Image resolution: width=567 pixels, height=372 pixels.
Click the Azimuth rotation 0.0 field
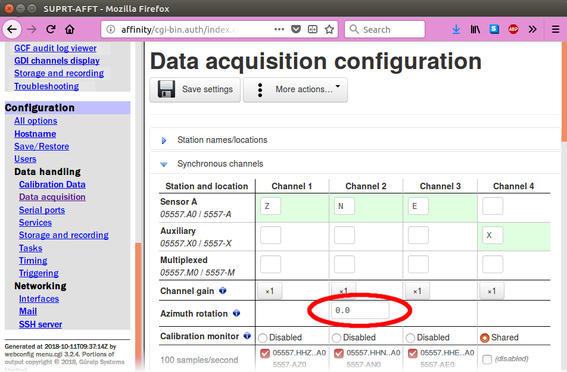360,310
